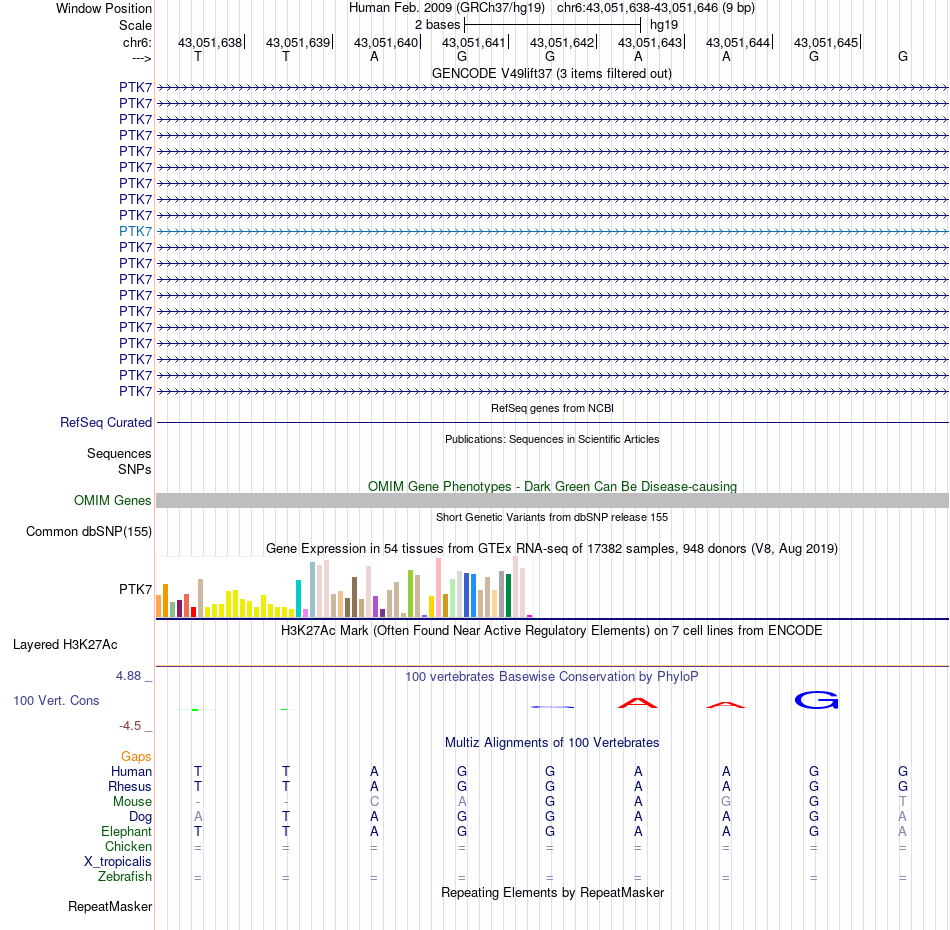Viewport: 950px width, 930px height.
Task: Select the Scale label on the left
Action: pos(135,25)
